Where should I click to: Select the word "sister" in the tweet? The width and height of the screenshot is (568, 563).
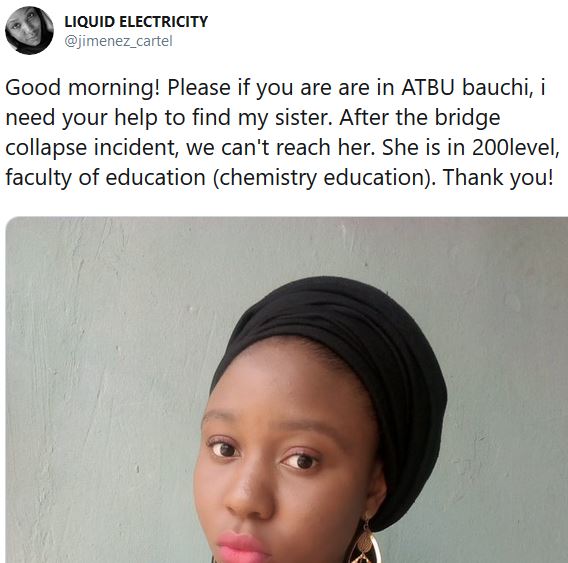[303, 117]
